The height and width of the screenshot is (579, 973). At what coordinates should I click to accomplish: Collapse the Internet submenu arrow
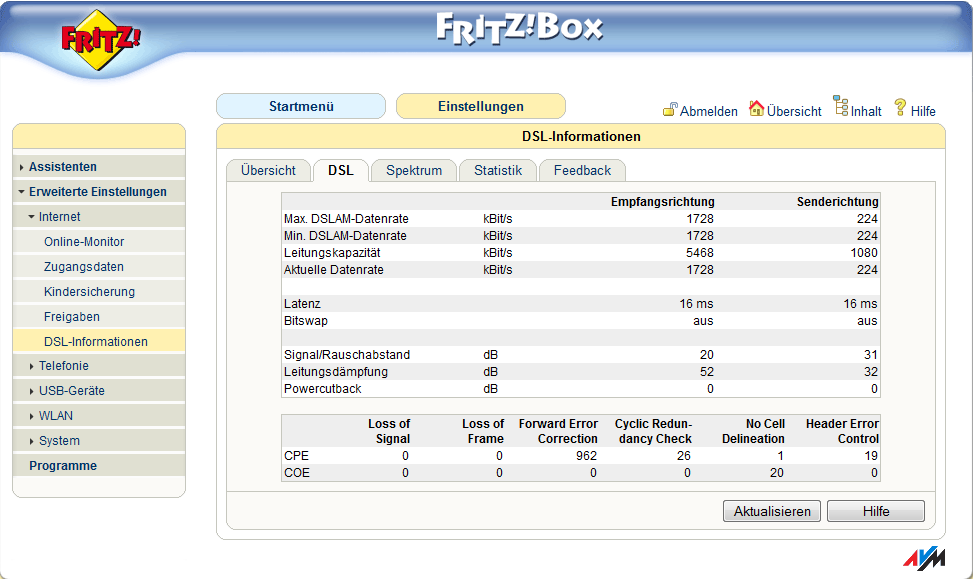pos(32,217)
